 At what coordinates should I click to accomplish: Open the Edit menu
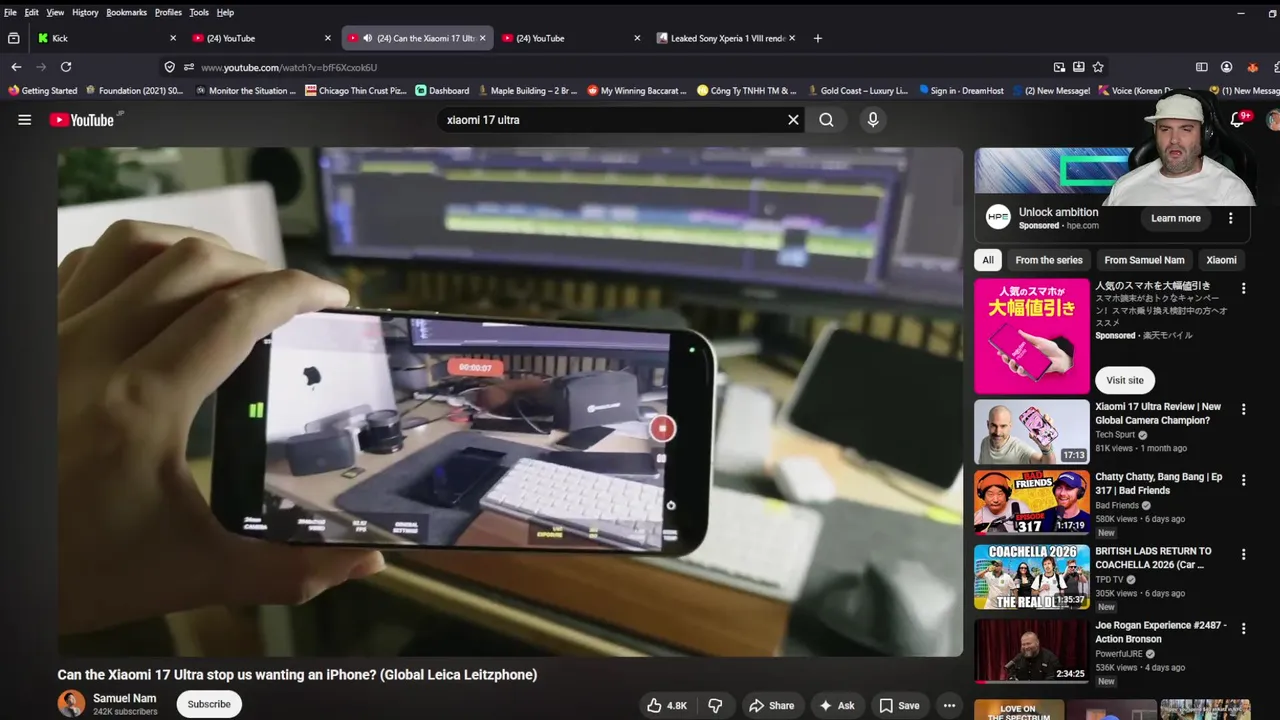[32, 12]
